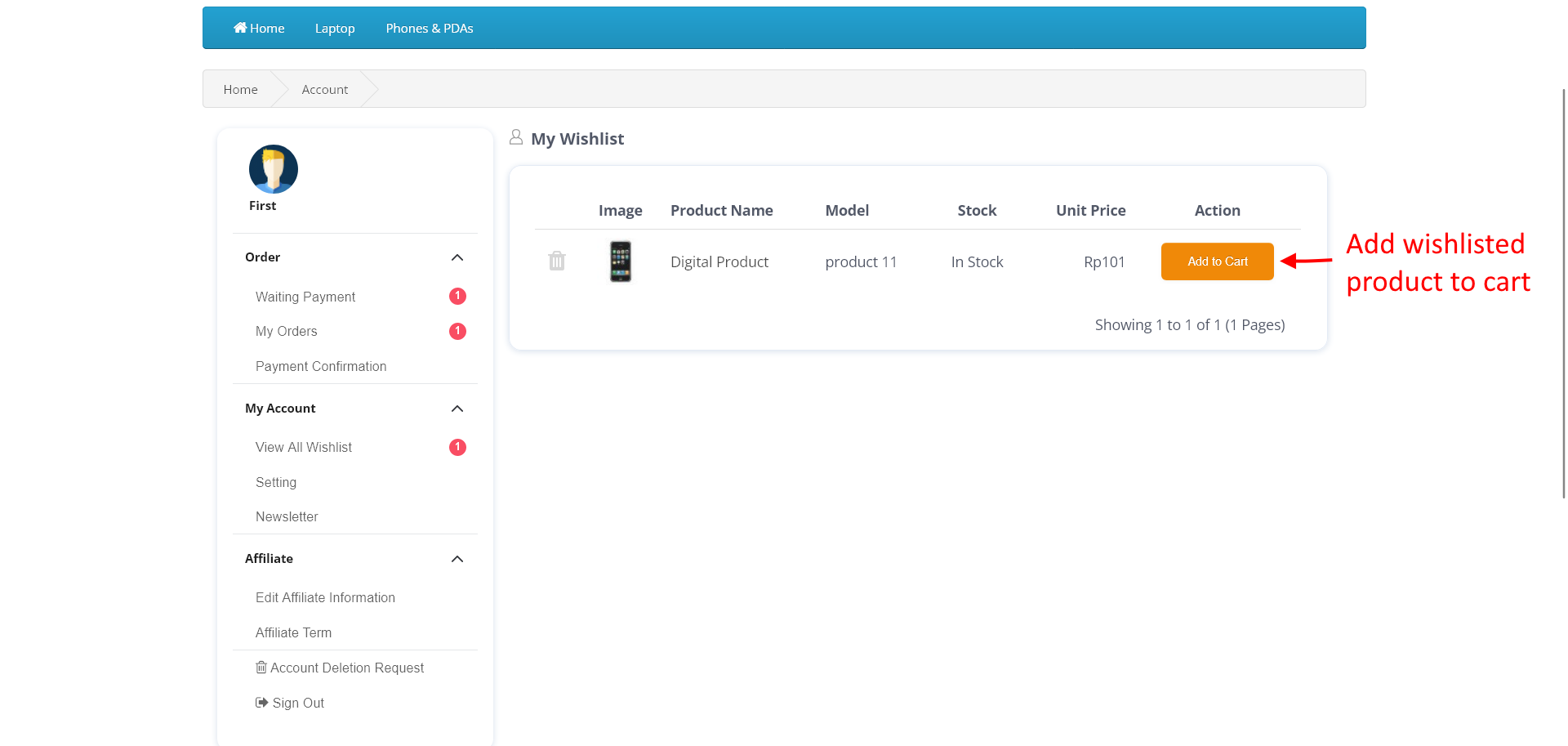Click the home icon in the navigation bar
This screenshot has width=1568, height=746.
click(241, 27)
